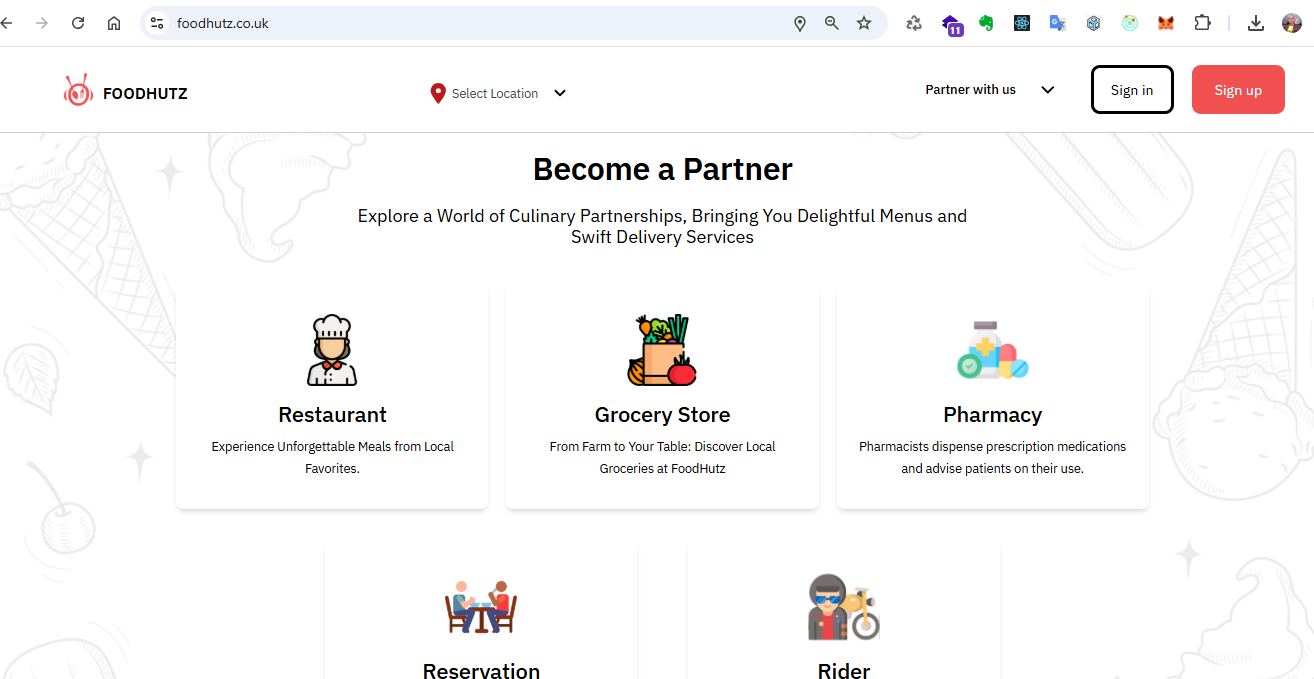Click the FoodHutz logo icon
This screenshot has height=679, width=1314.
78,92
